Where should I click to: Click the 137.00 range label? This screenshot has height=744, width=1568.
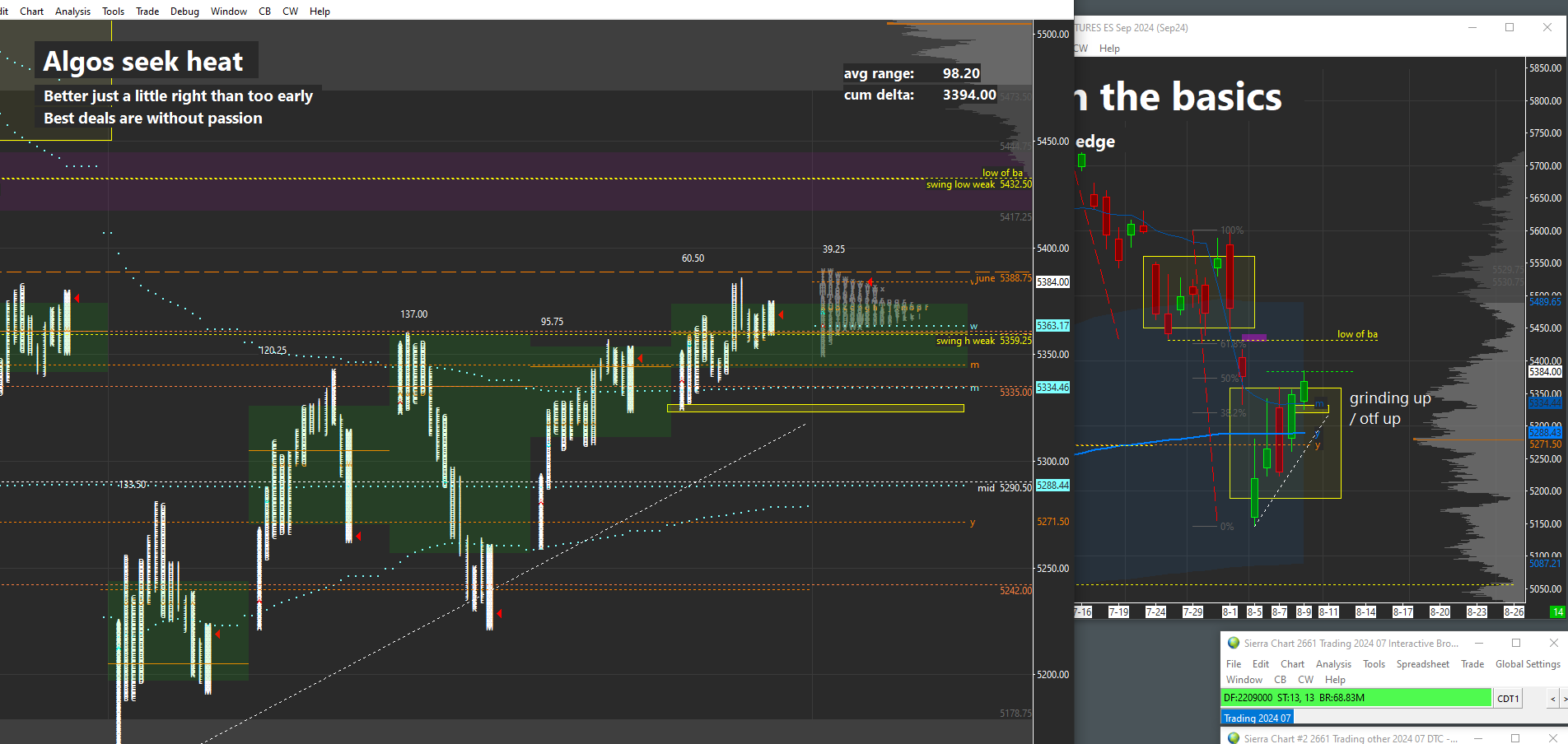tap(414, 314)
